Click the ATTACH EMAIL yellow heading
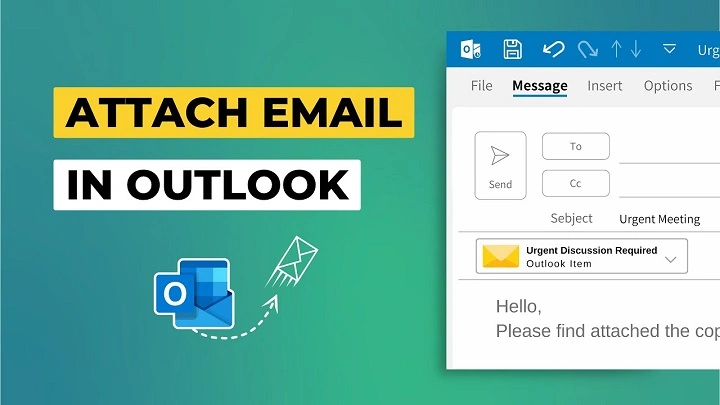This screenshot has width=720, height=405. coord(234,112)
